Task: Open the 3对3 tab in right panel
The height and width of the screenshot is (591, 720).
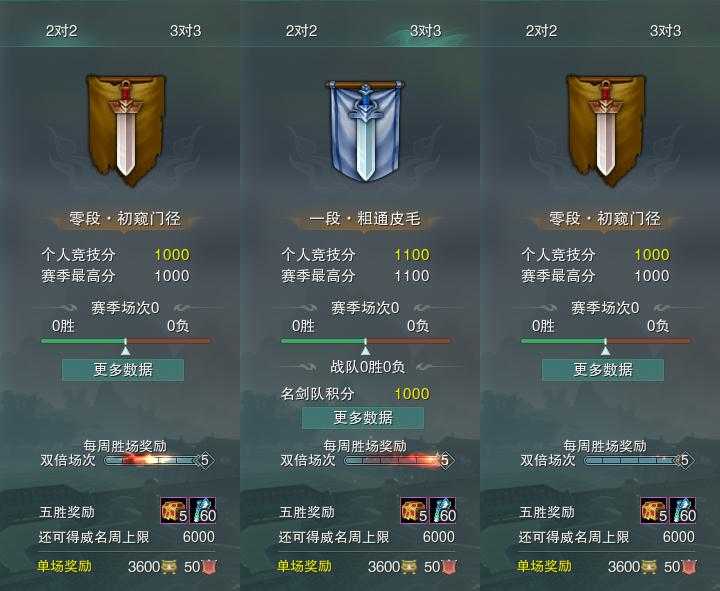Action: click(x=665, y=31)
